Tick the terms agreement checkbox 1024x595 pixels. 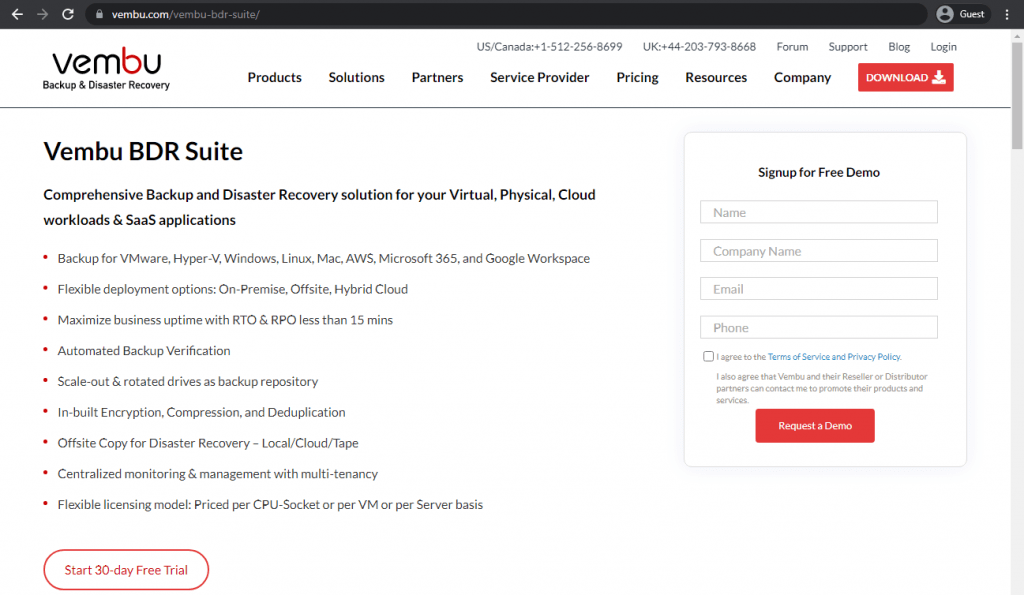[708, 356]
